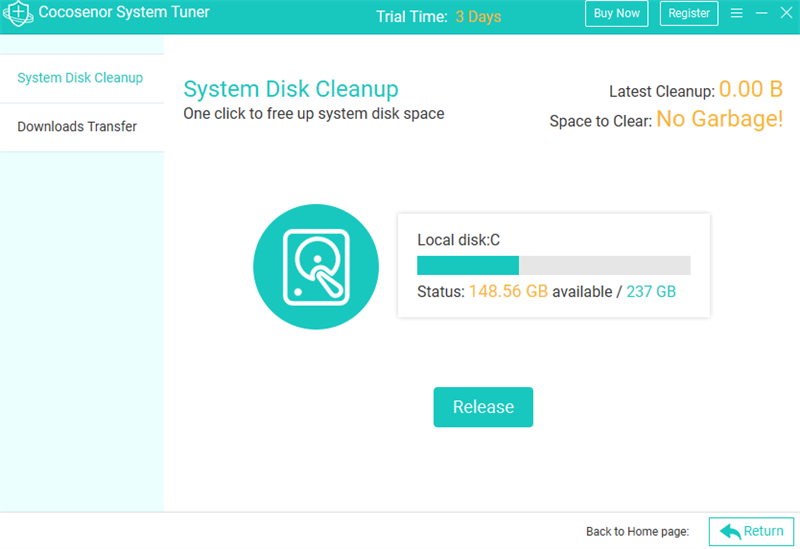800x549 pixels.
Task: Click the No Garbage! status text
Action: point(719,120)
